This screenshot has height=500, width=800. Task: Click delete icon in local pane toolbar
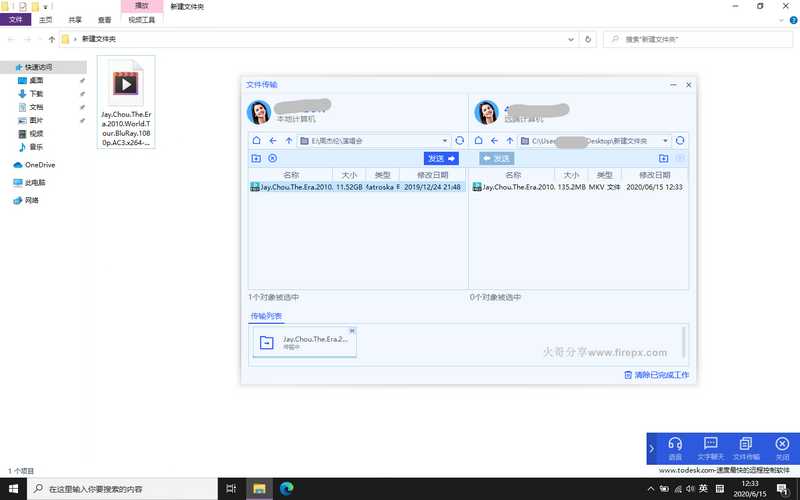click(x=273, y=158)
